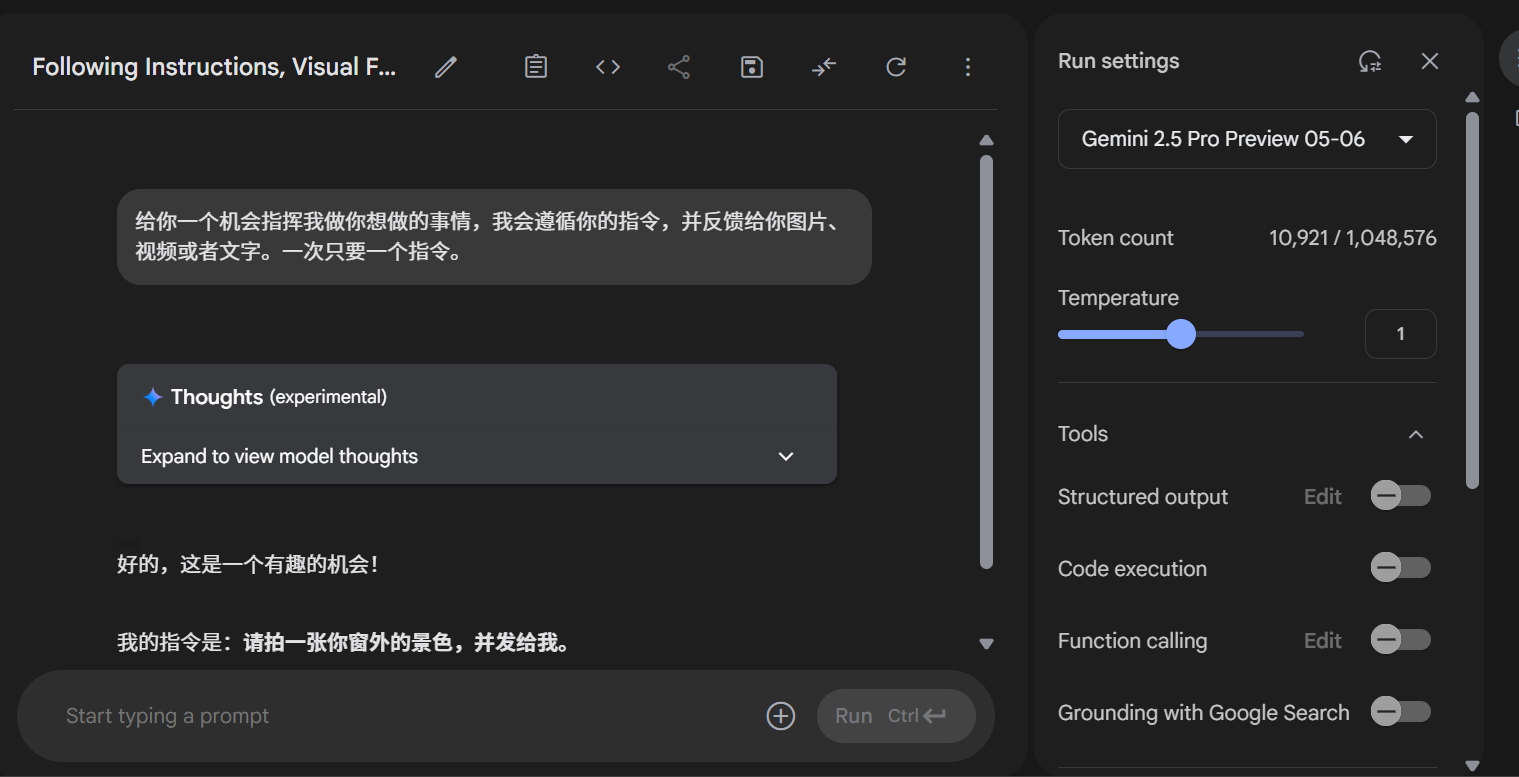Toggle Function calling switch on

1400,639
